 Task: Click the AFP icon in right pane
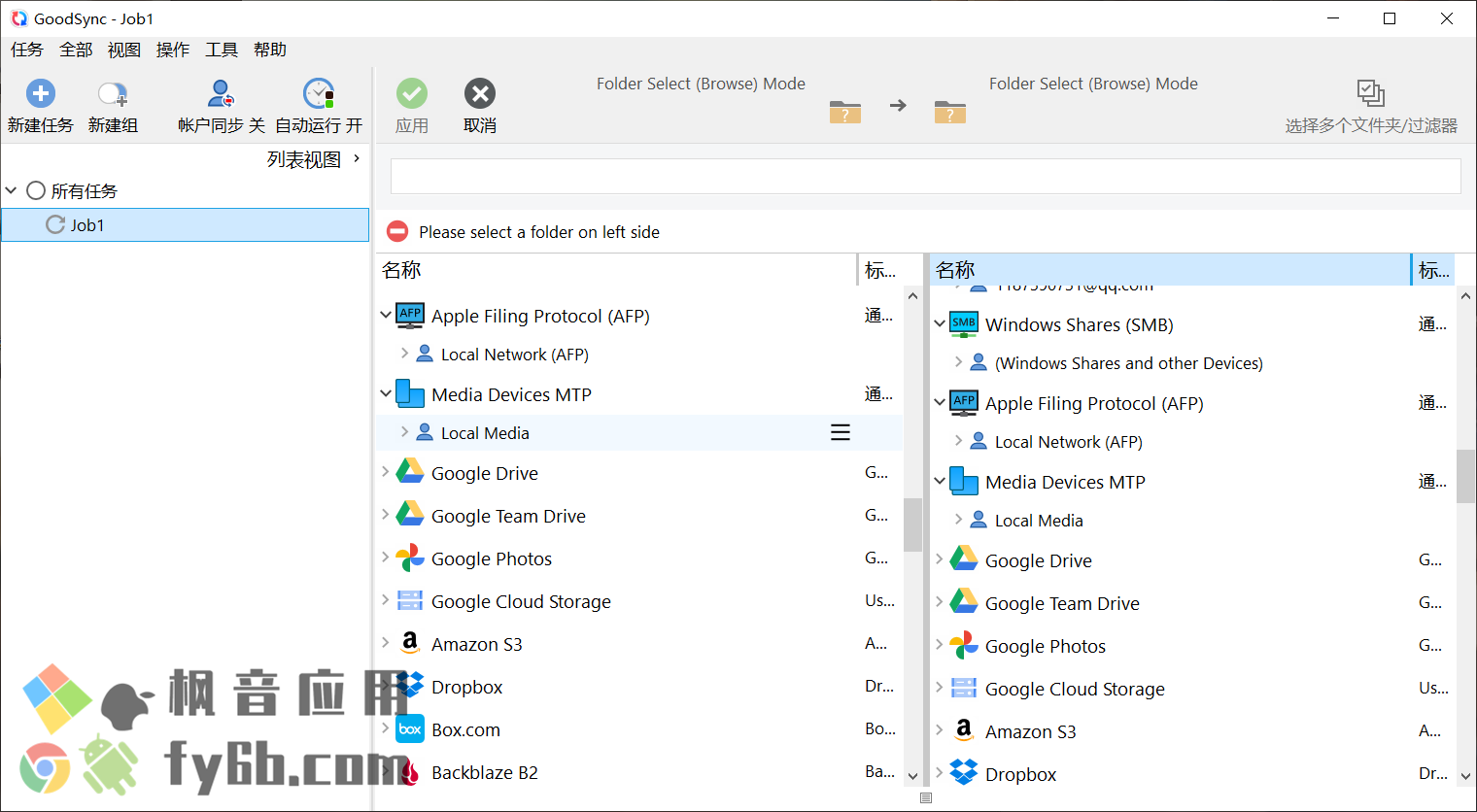click(x=964, y=403)
